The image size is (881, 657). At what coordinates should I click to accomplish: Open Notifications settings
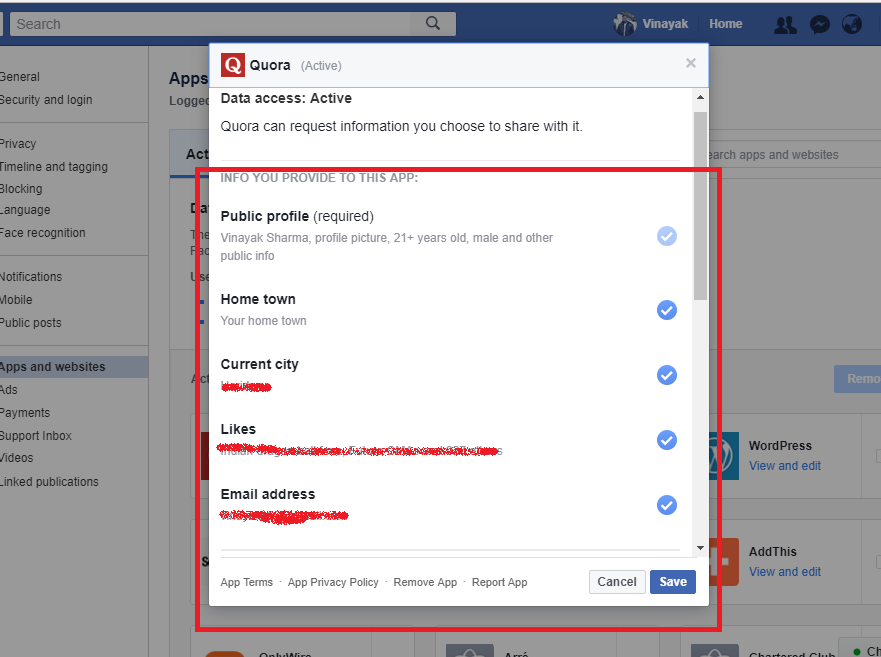31,277
